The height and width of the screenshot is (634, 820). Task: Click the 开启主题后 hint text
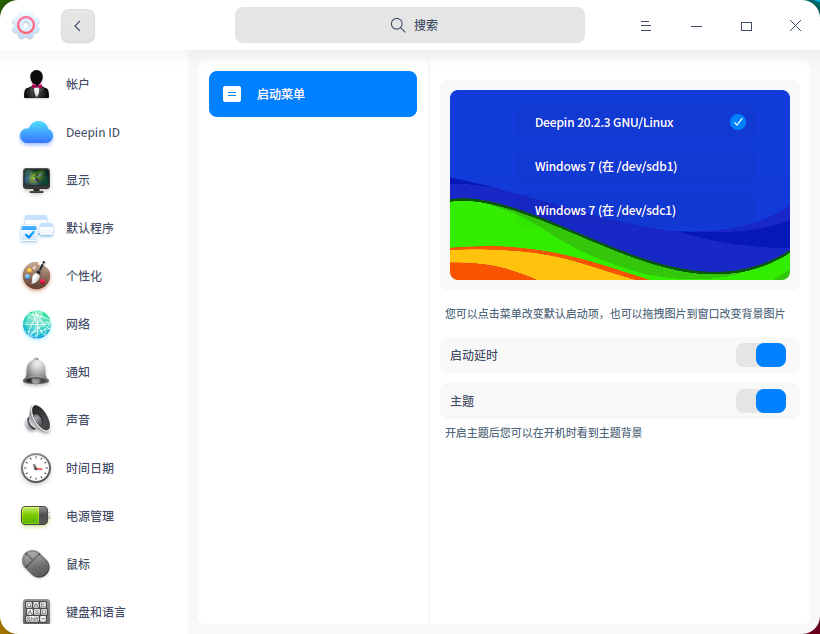543,433
